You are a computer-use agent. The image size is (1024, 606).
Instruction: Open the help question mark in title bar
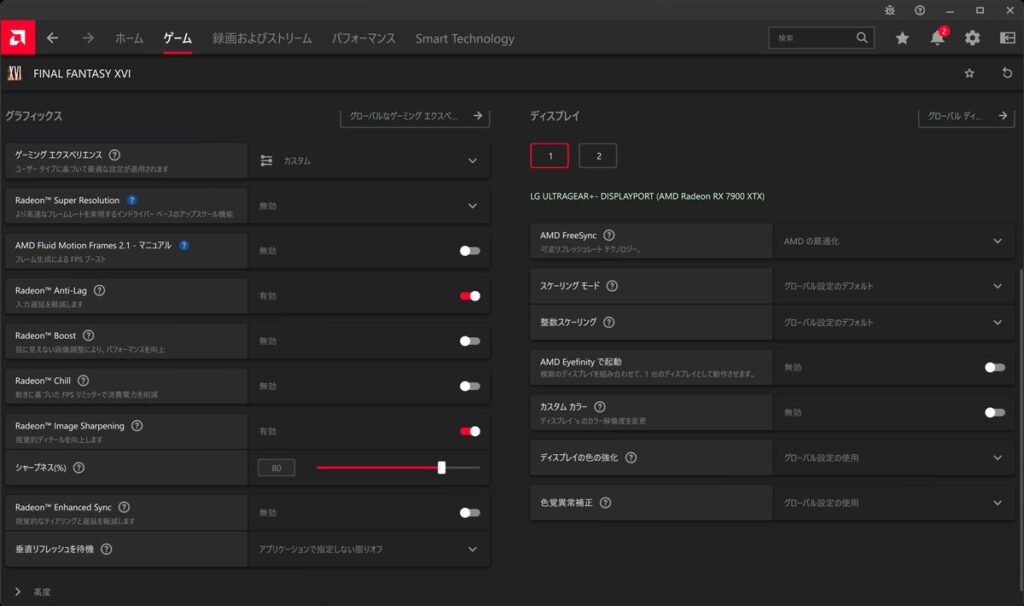pyautogui.click(x=920, y=10)
